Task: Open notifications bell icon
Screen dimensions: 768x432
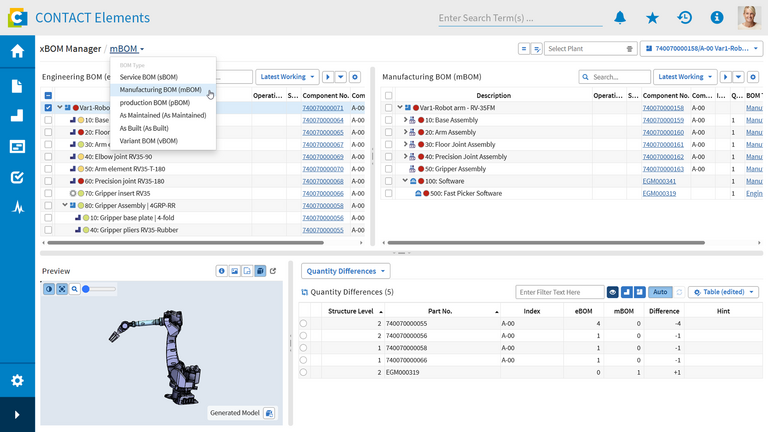Action: point(620,18)
